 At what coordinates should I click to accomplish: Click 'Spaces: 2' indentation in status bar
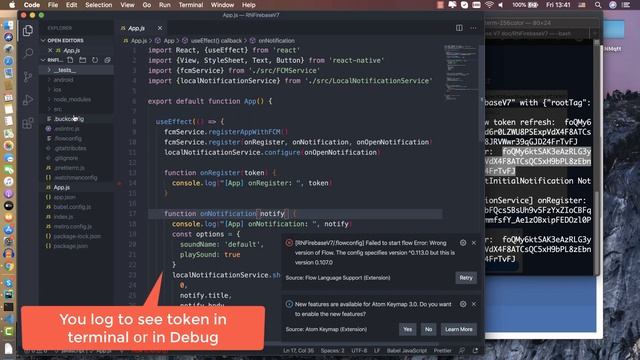click(332, 351)
